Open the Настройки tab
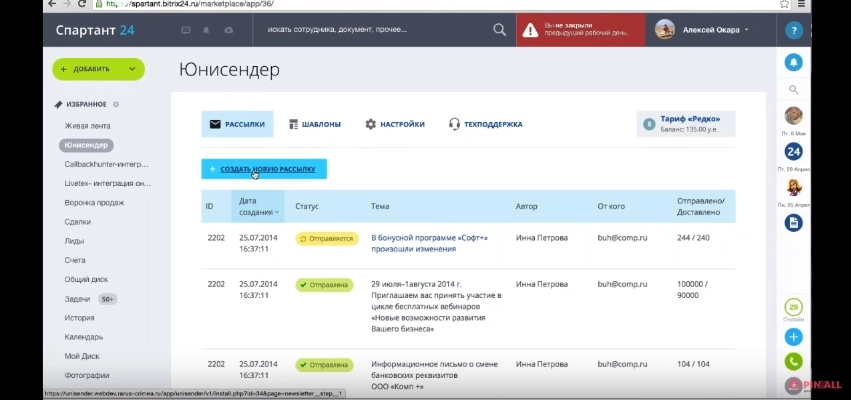The image size is (851, 400). (x=394, y=124)
